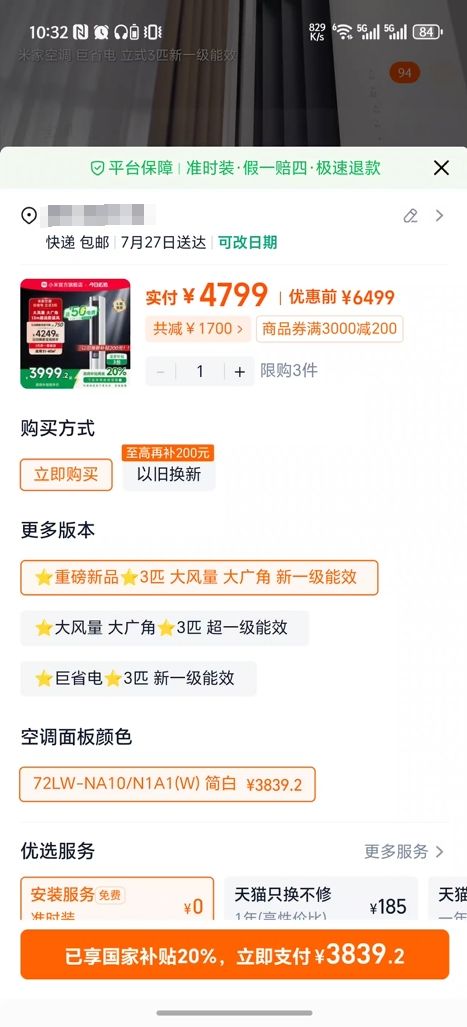Change delivery date via 可改日期
Screen dimensions: 467x1027
coord(248,242)
